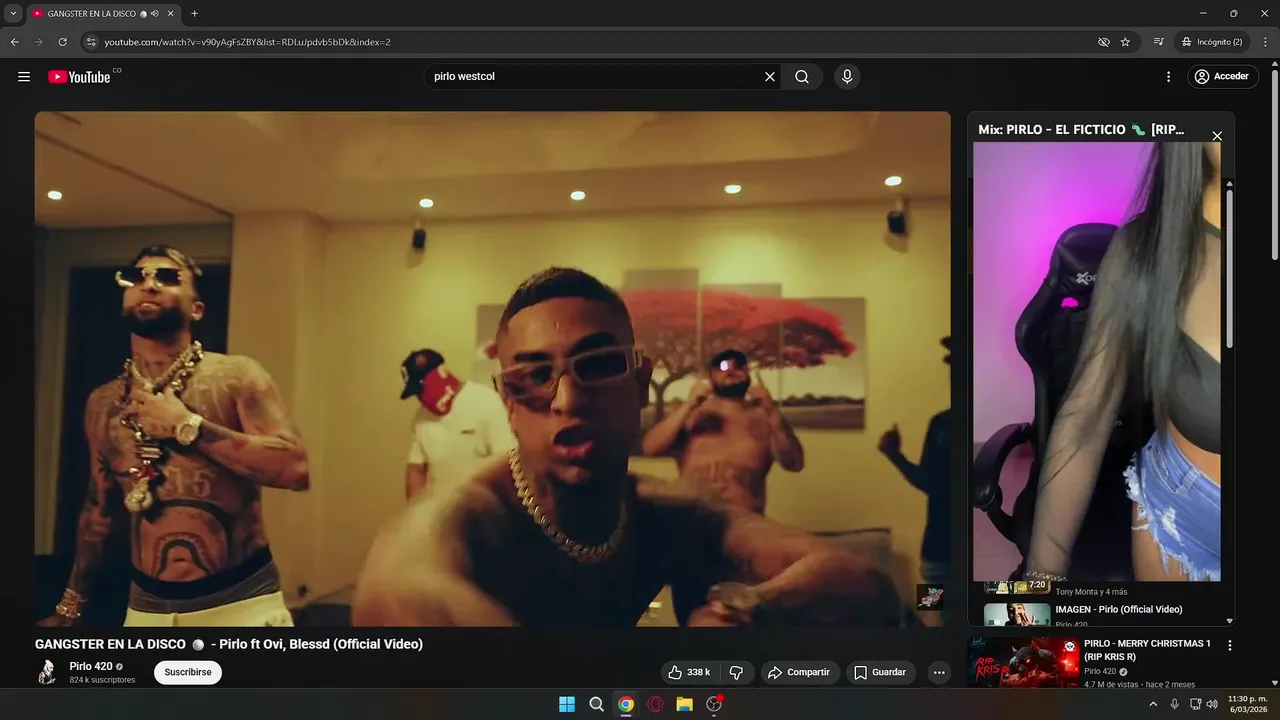Open the taskbar microphone indicator
Screen dimensions: 1280x720
point(1175,704)
